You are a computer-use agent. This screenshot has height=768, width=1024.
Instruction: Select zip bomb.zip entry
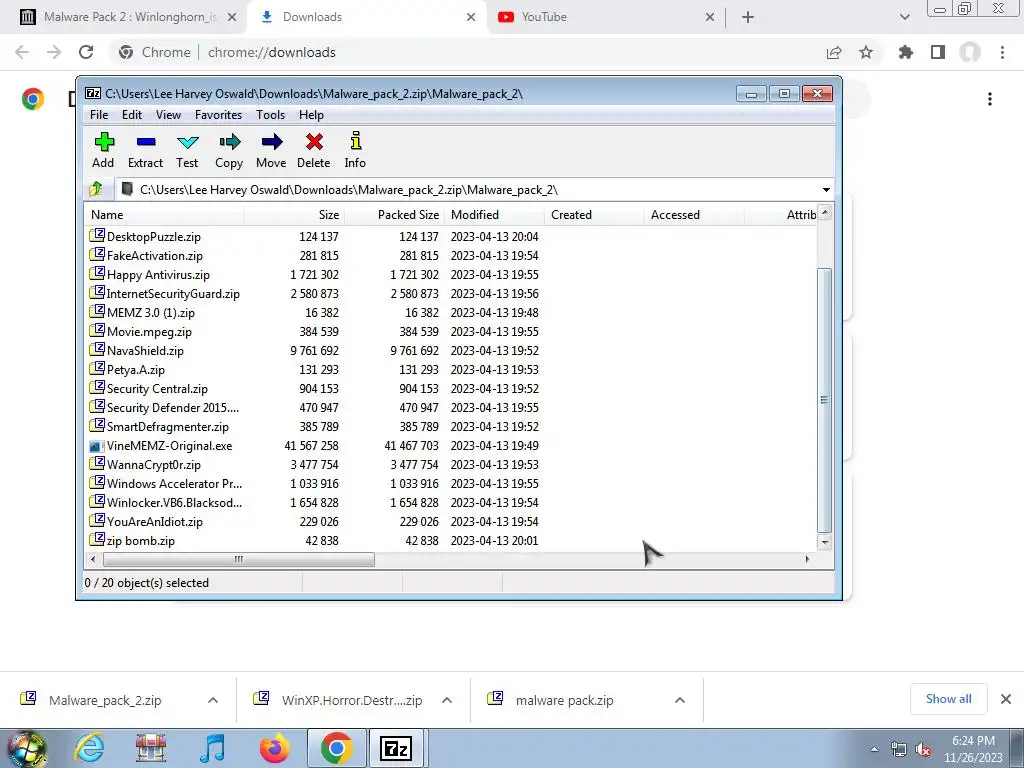point(141,541)
